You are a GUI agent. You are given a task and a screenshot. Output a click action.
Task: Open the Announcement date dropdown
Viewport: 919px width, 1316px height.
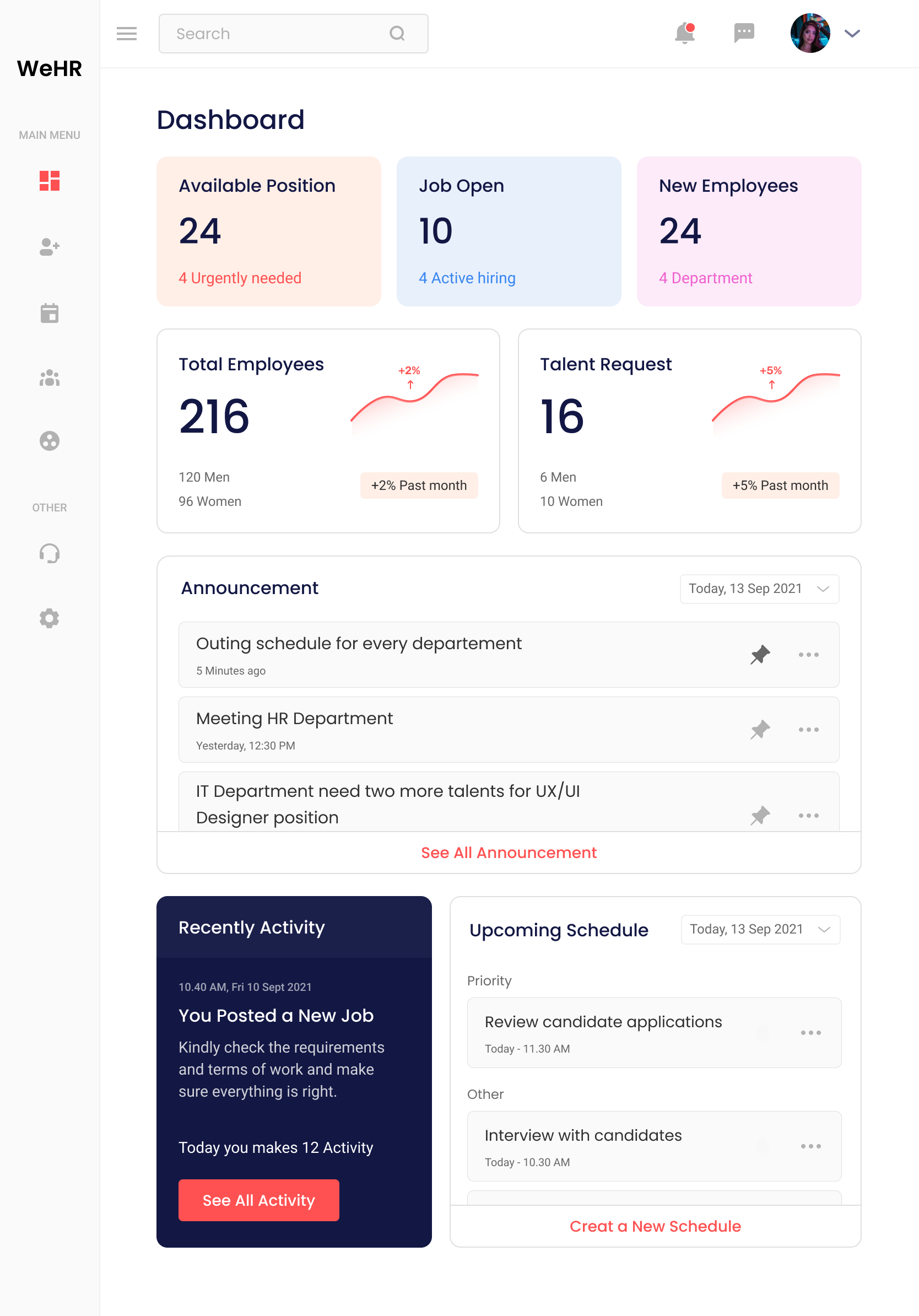coord(759,589)
